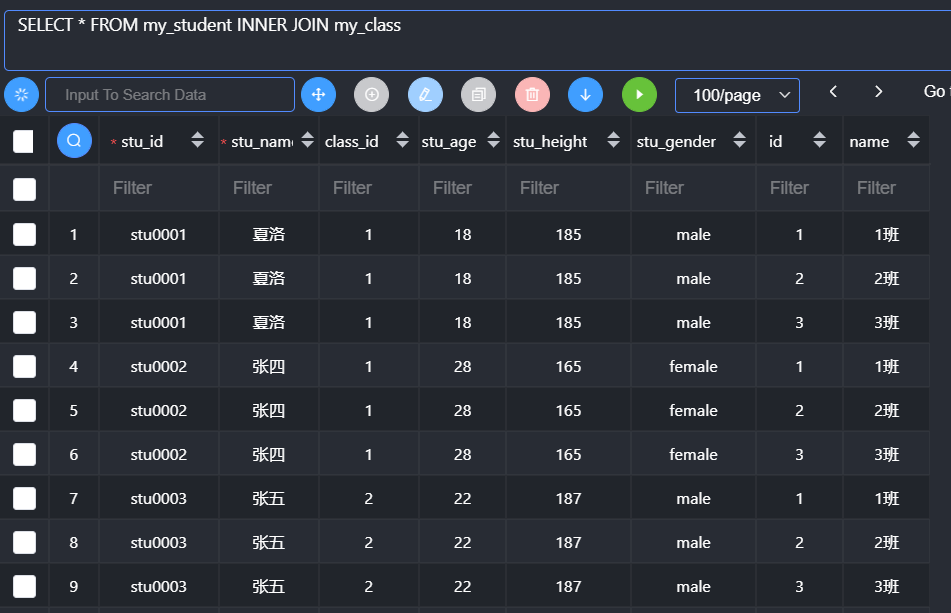This screenshot has width=951, height=613.
Task: Select stu0001 cell in row 1
Action: 158,234
